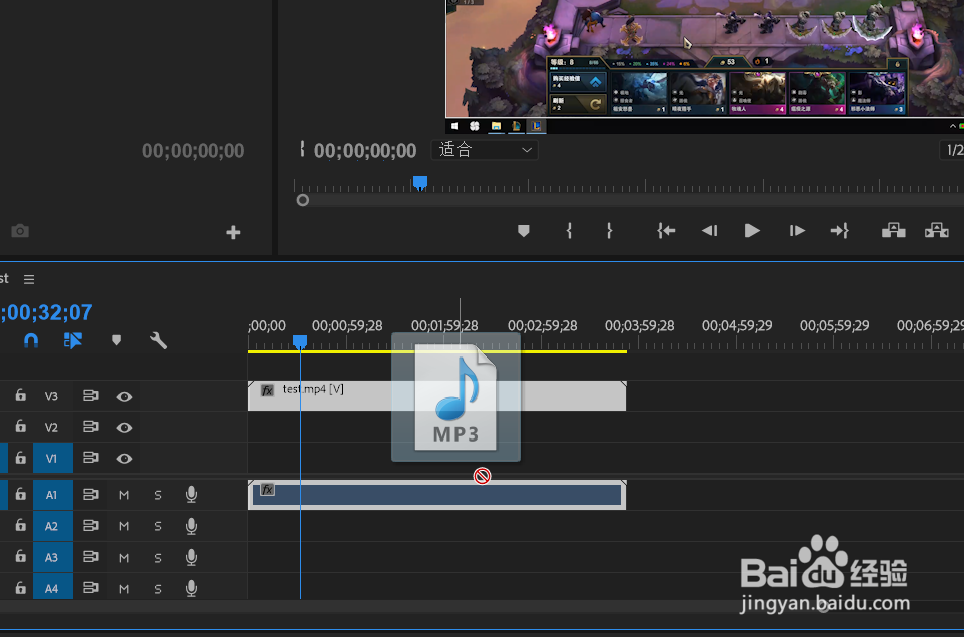Viewport: 964px width, 637px height.
Task: Click the timeline playhead handle
Action: [x=300, y=341]
